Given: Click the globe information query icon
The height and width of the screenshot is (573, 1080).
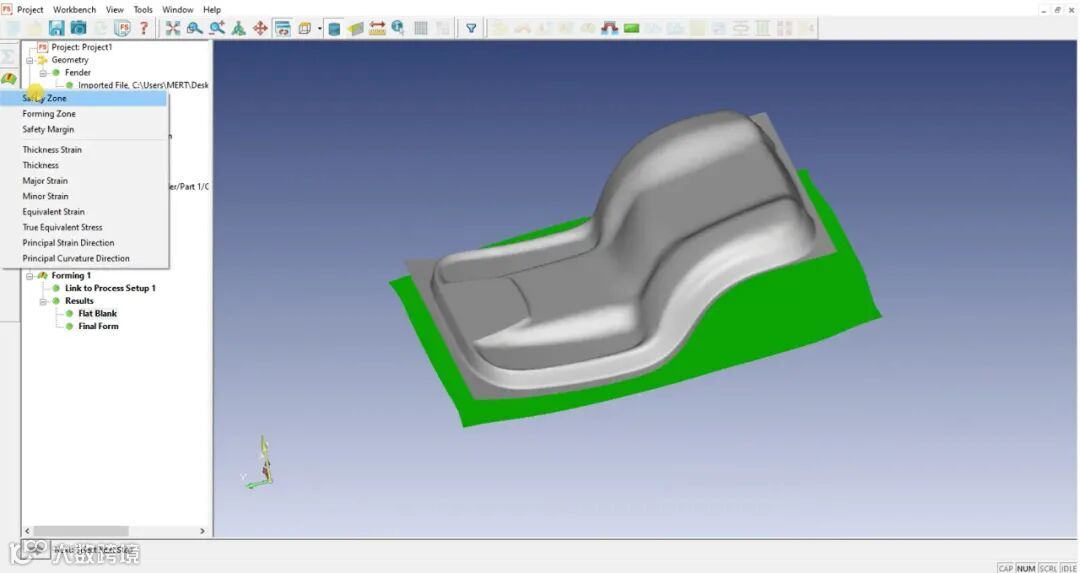Looking at the screenshot, I should pos(398,28).
